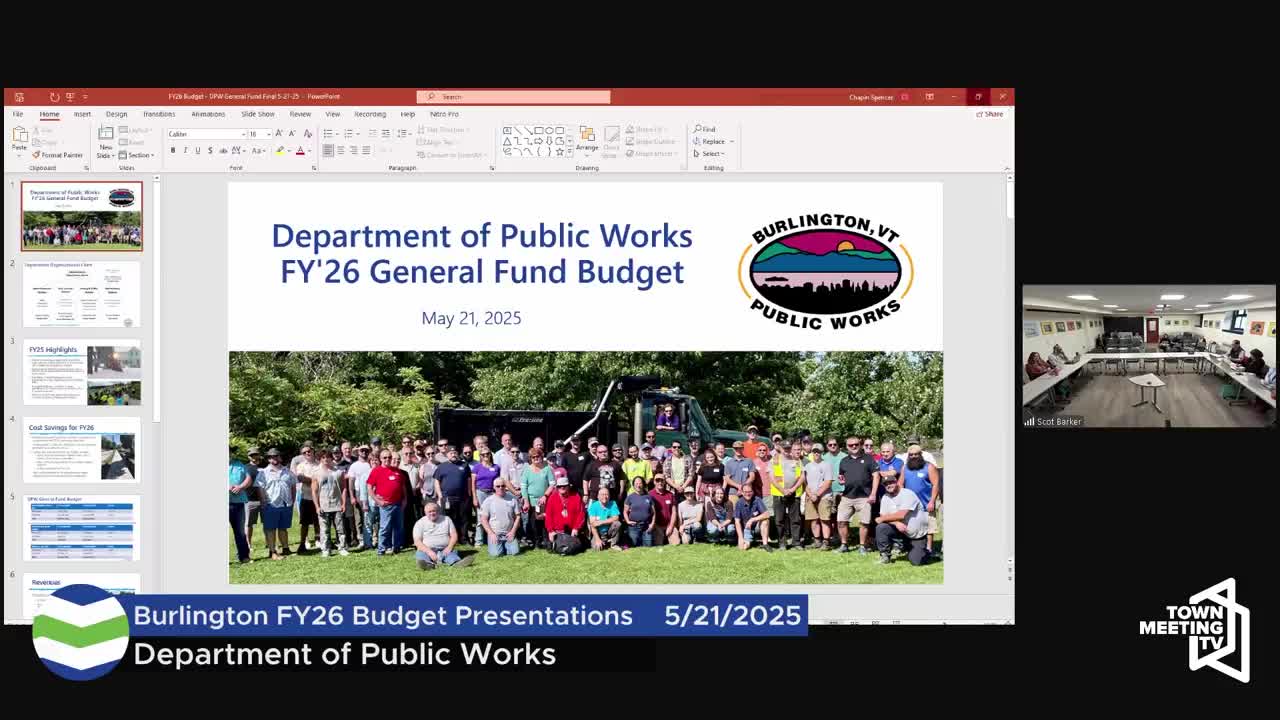The height and width of the screenshot is (720, 1280).
Task: Select slide 4 Cost Savings thumbnail
Action: [x=82, y=451]
